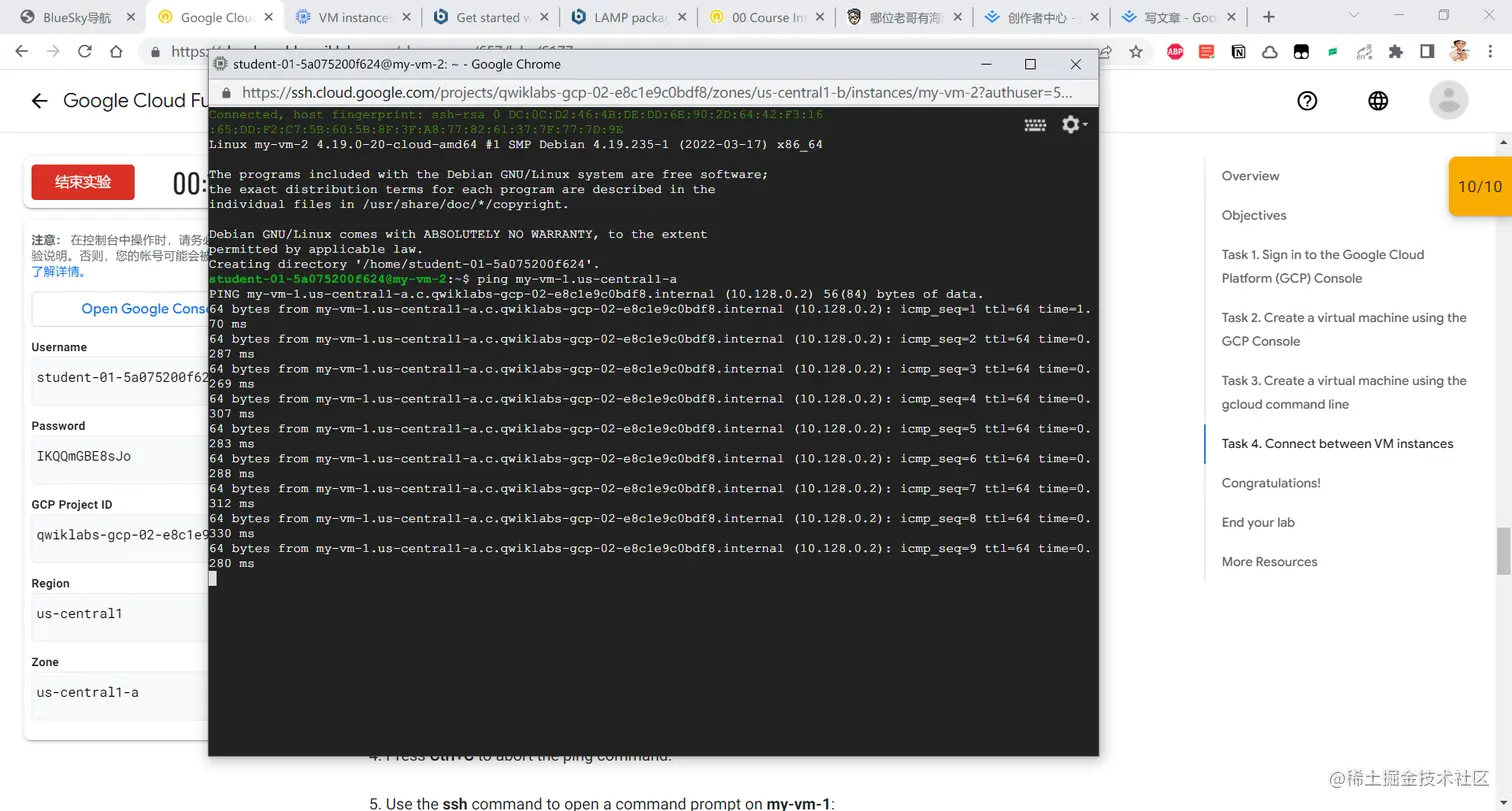
Task: Jump to Task 2 Create virtual machine
Action: [1344, 329]
